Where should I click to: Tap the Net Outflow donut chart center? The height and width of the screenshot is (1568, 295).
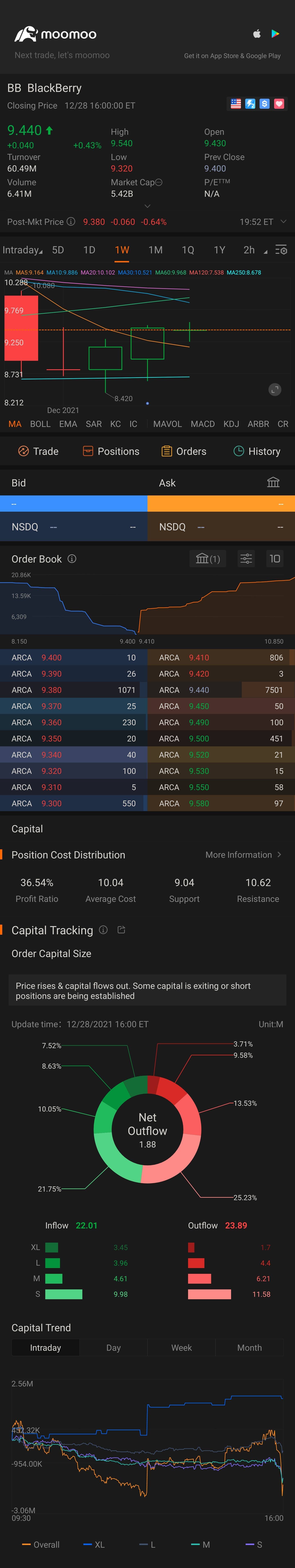[147, 1130]
